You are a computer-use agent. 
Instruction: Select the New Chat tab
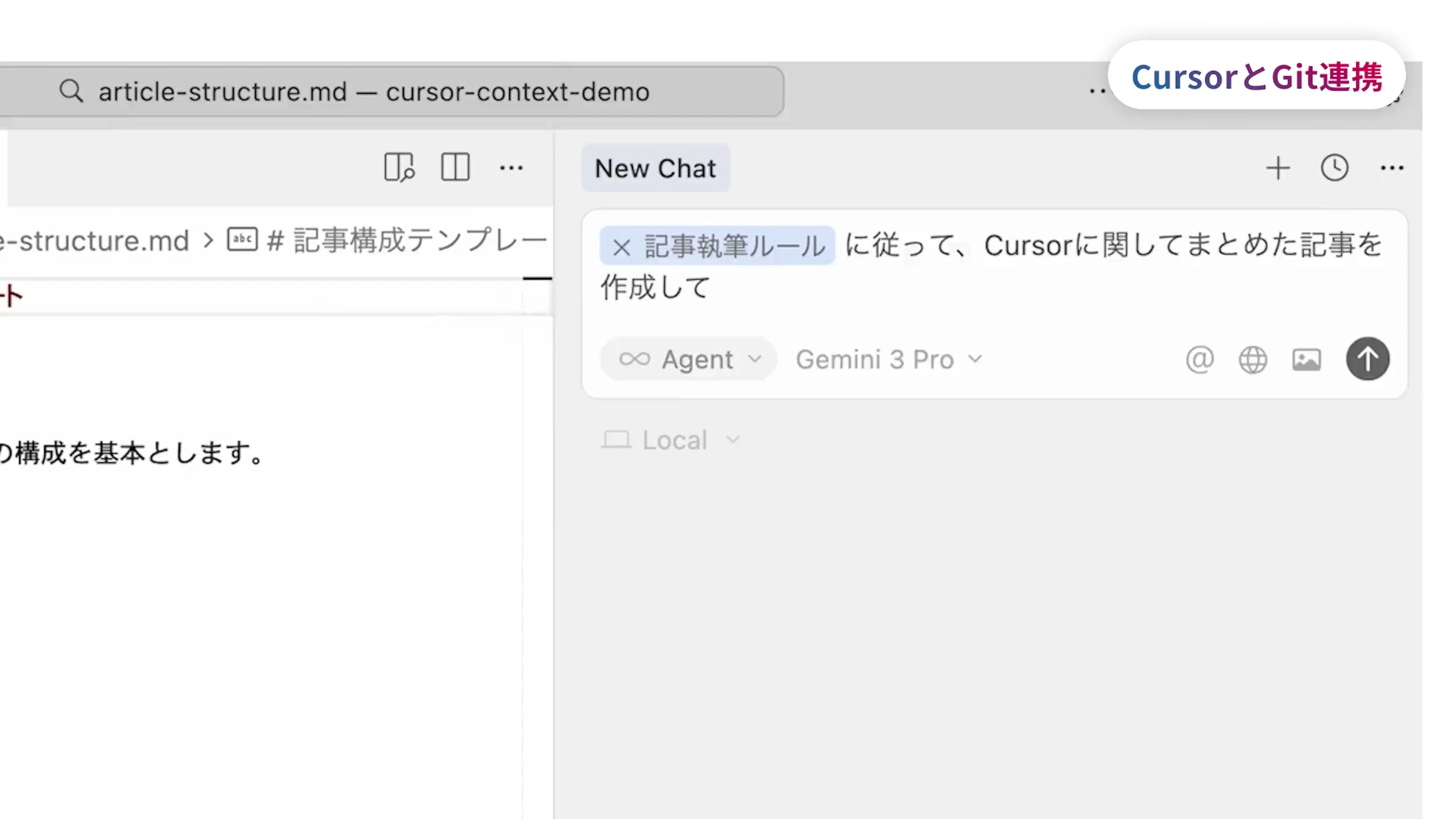point(655,168)
